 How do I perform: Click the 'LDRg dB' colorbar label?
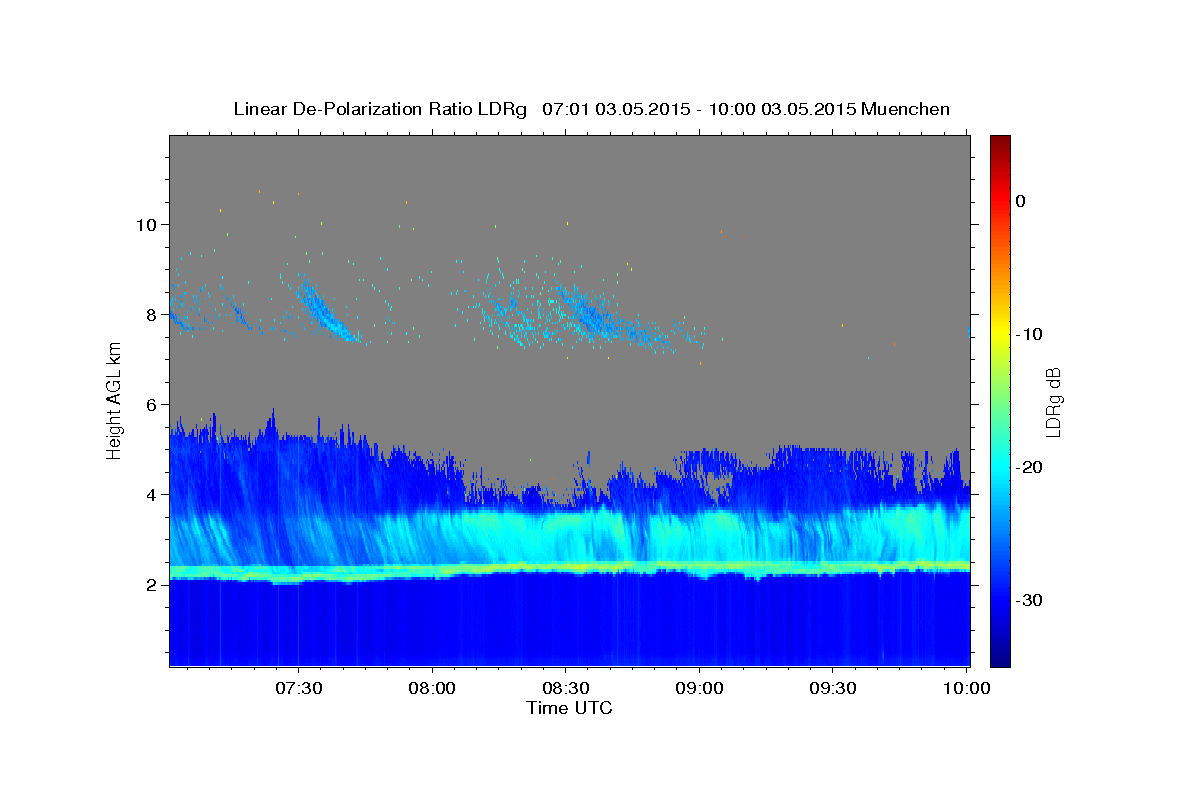1053,401
